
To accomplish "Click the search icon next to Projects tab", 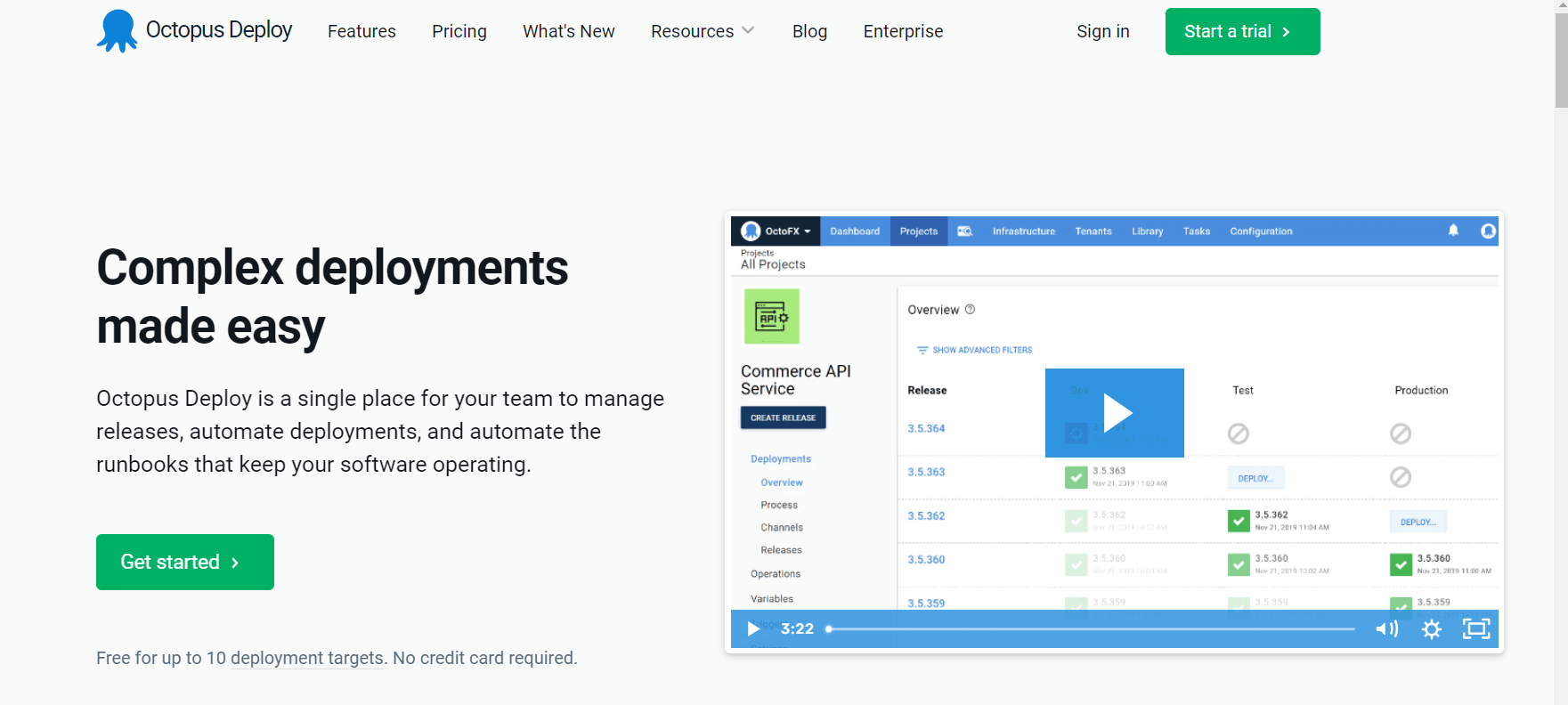I will click(965, 231).
